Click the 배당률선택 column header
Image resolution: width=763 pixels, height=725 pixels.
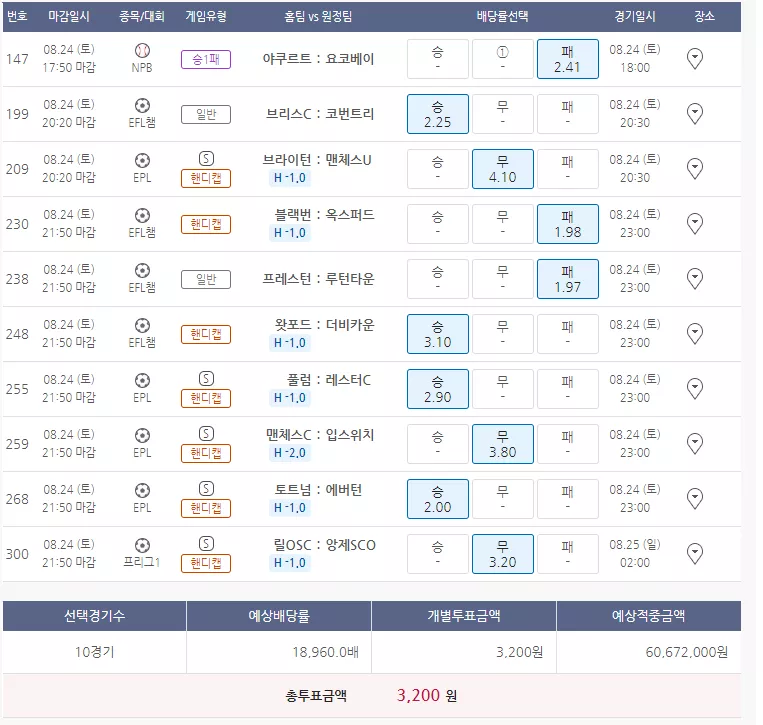point(502,17)
